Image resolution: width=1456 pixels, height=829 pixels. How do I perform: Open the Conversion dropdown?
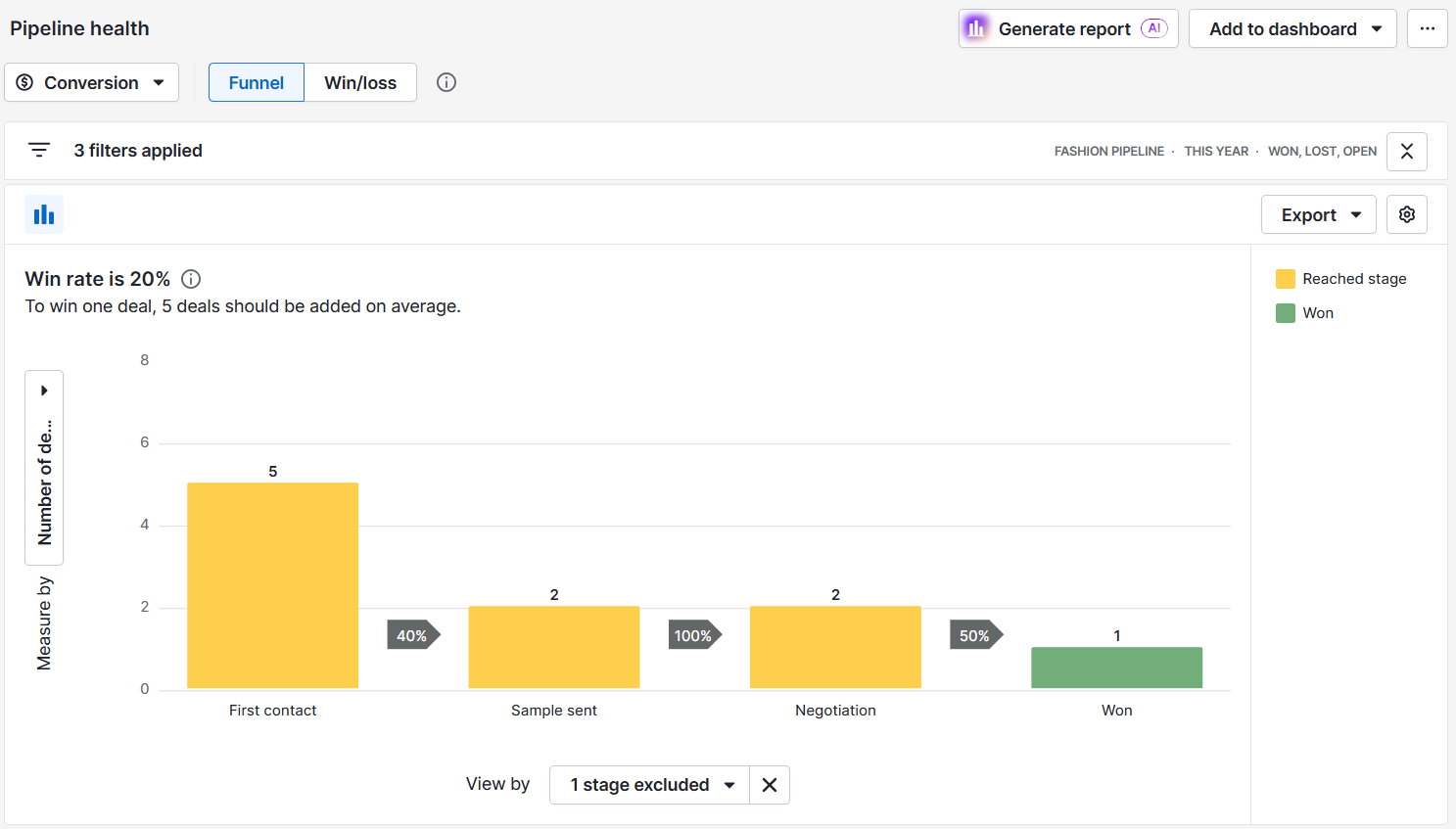pyautogui.click(x=91, y=82)
